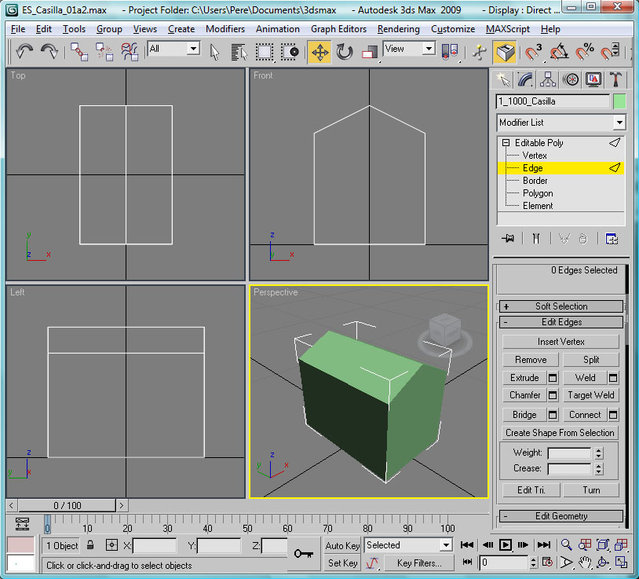This screenshot has height=579, width=639.
Task: Open the selection filter 'All' dropdown
Action: 191,48
